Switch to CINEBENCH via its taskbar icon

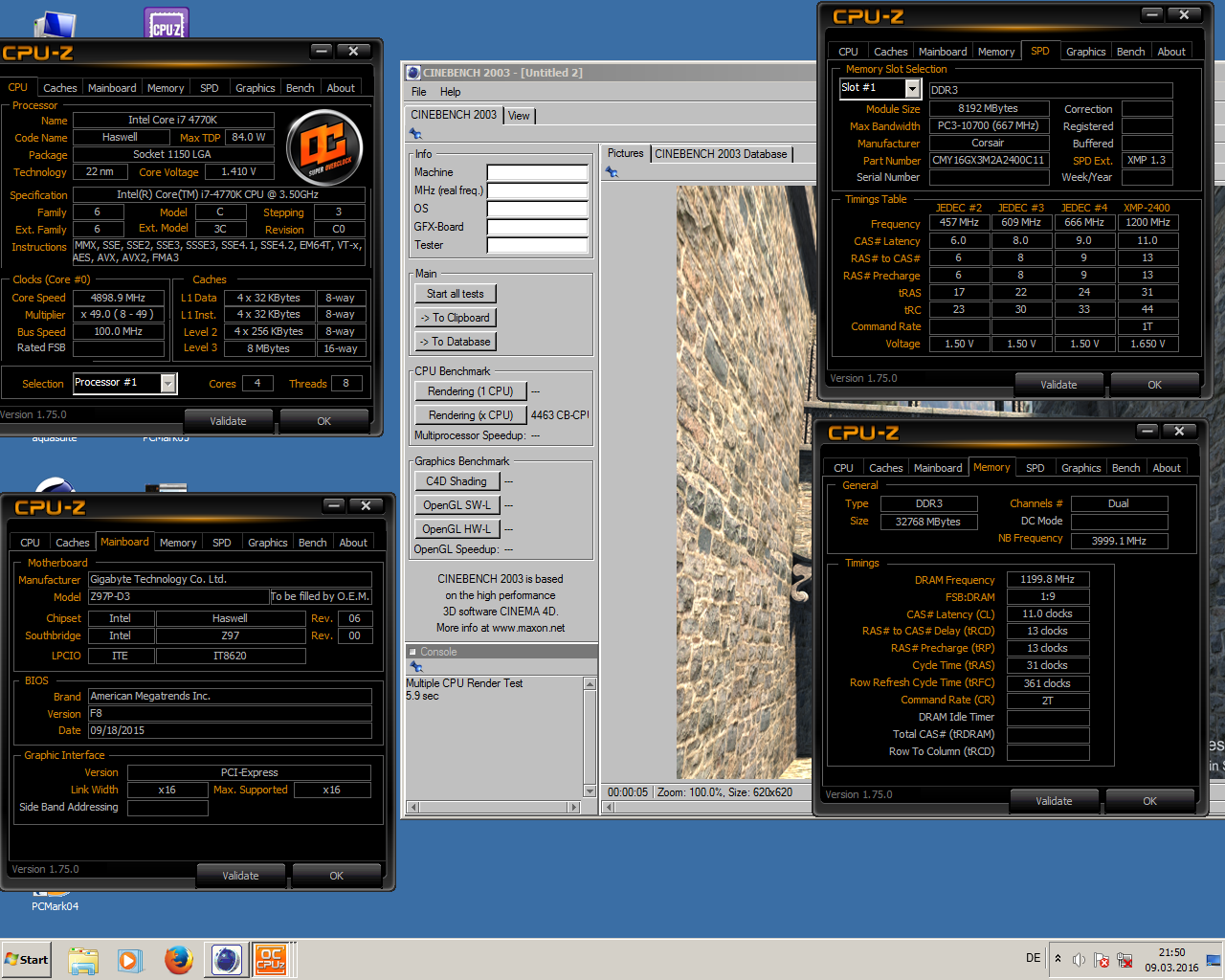click(x=227, y=960)
